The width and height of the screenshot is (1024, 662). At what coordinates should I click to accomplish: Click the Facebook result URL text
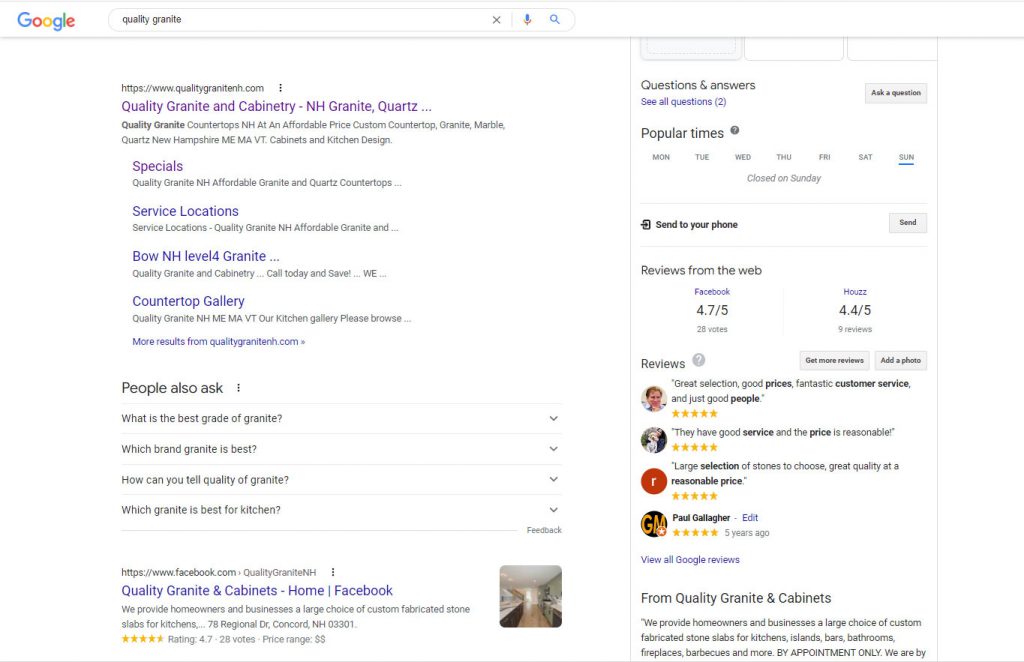tap(219, 573)
